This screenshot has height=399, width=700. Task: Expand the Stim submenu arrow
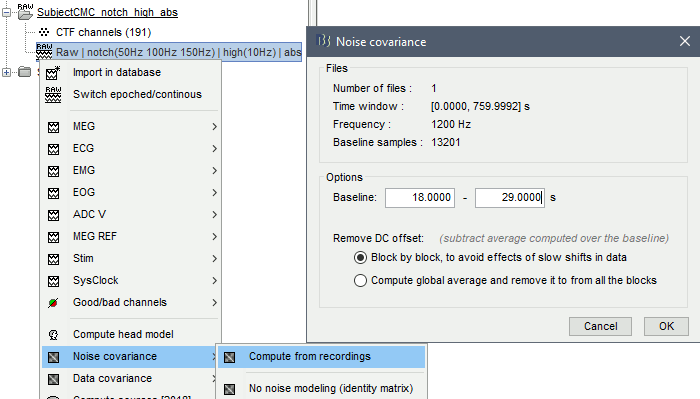pos(214,258)
